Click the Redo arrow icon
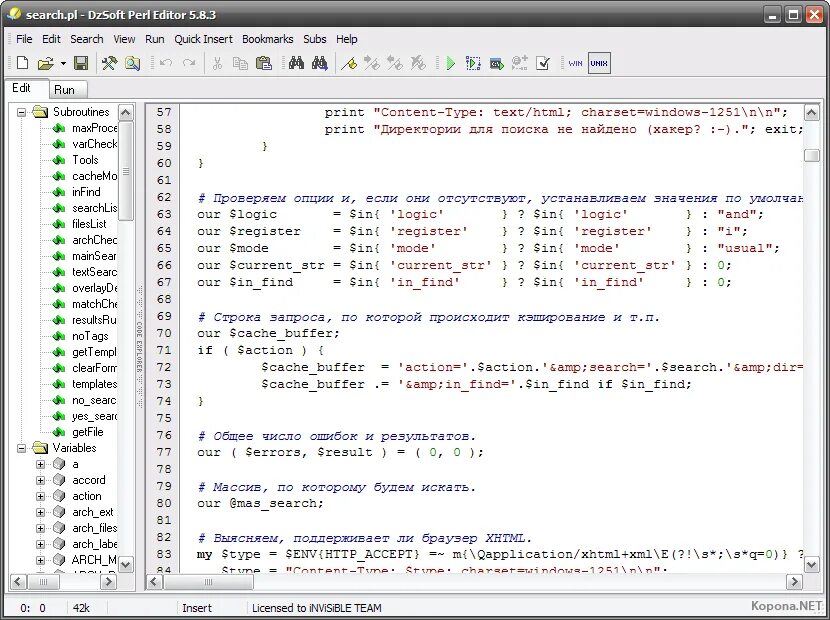 [x=189, y=64]
